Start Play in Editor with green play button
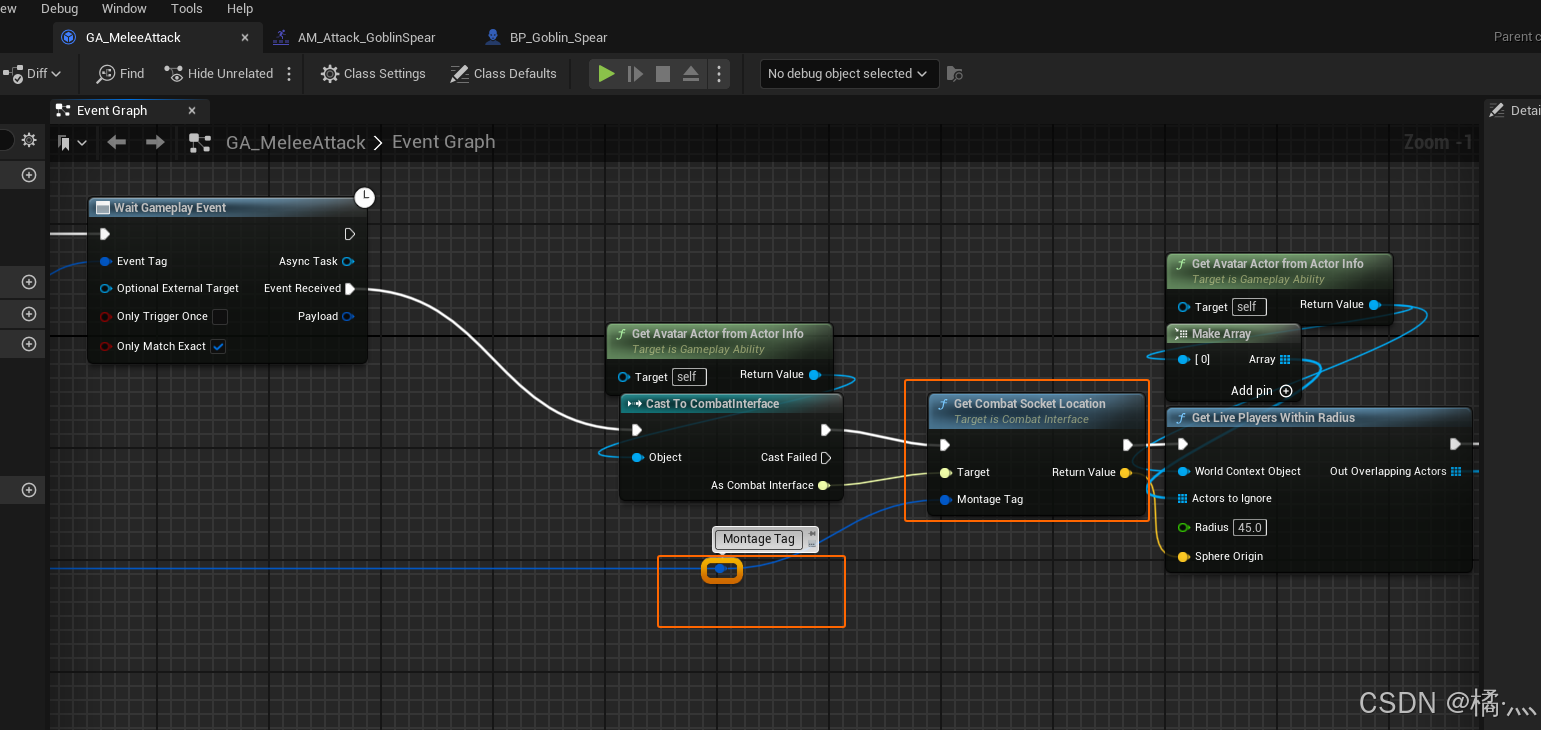The image size is (1541, 730). click(606, 74)
